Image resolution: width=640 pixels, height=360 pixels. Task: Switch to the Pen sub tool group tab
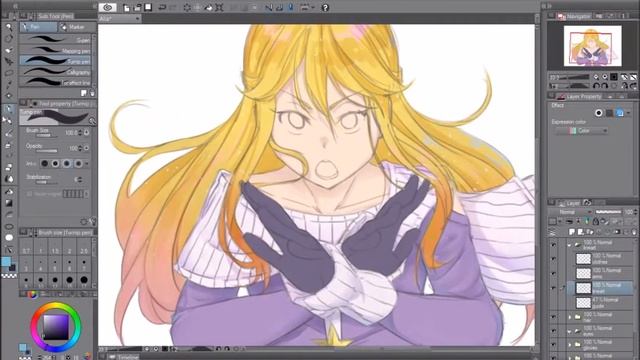pyautogui.click(x=39, y=27)
